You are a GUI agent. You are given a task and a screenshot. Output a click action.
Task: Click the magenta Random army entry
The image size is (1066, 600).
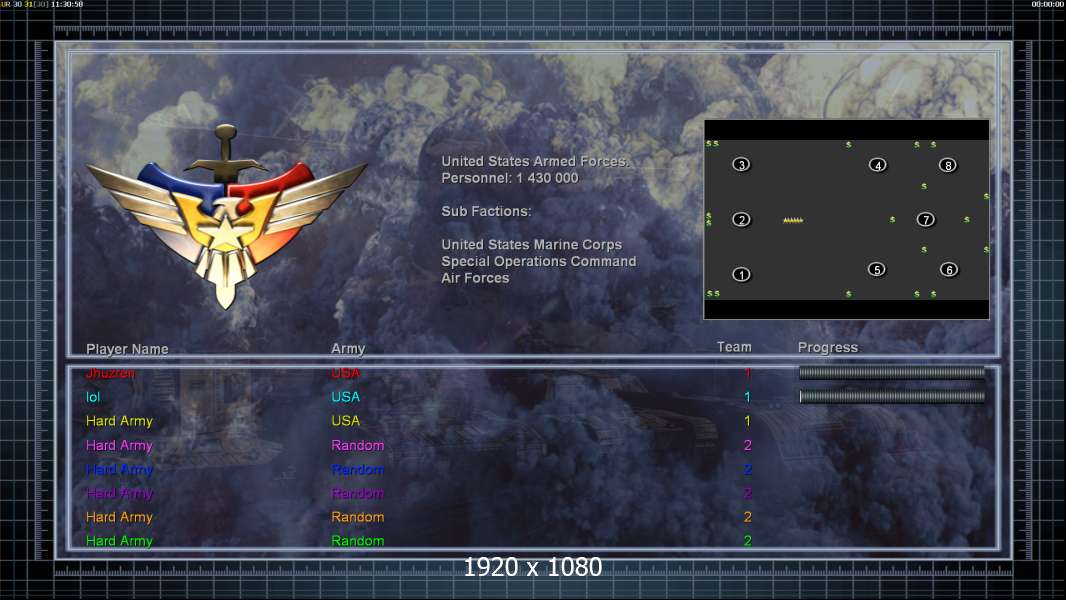[358, 445]
